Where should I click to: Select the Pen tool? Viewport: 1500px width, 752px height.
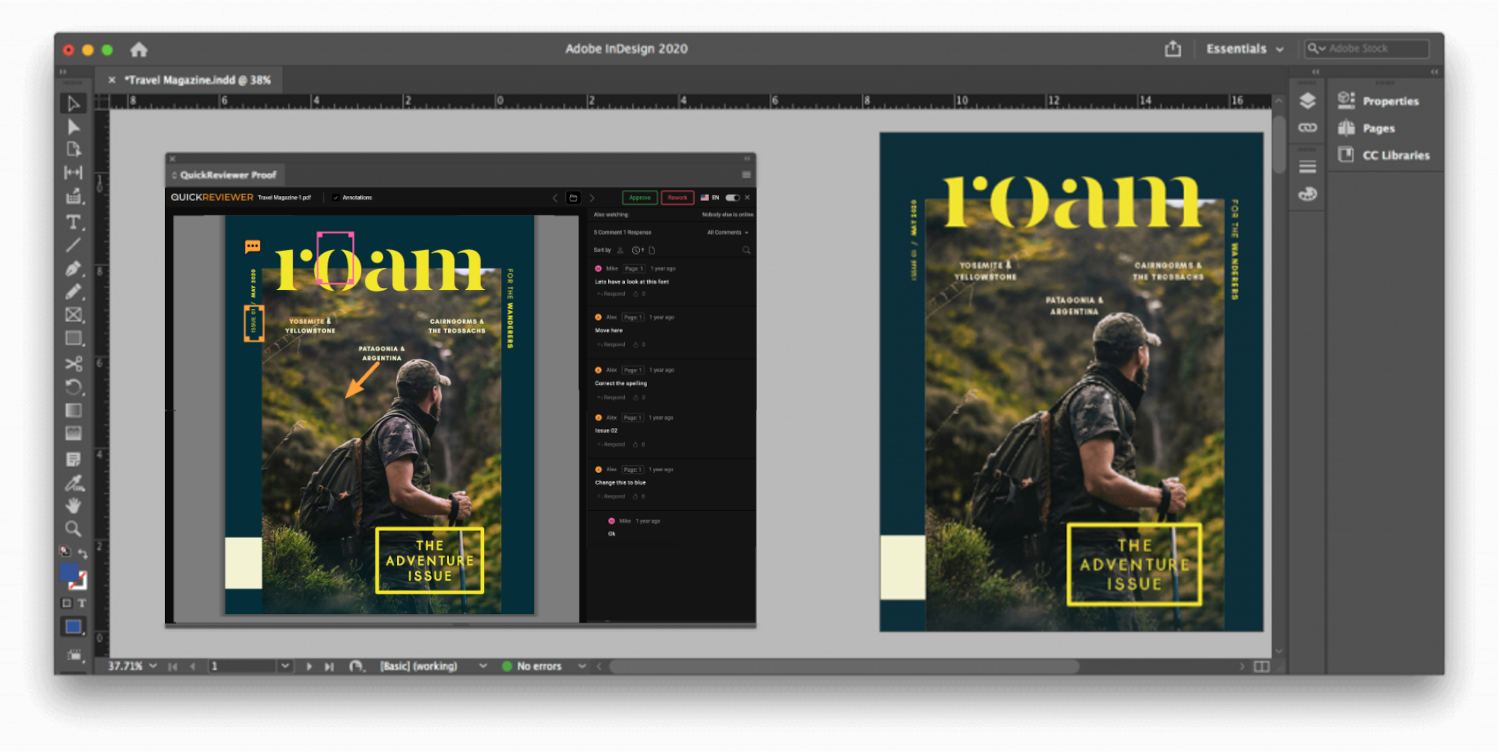click(73, 269)
